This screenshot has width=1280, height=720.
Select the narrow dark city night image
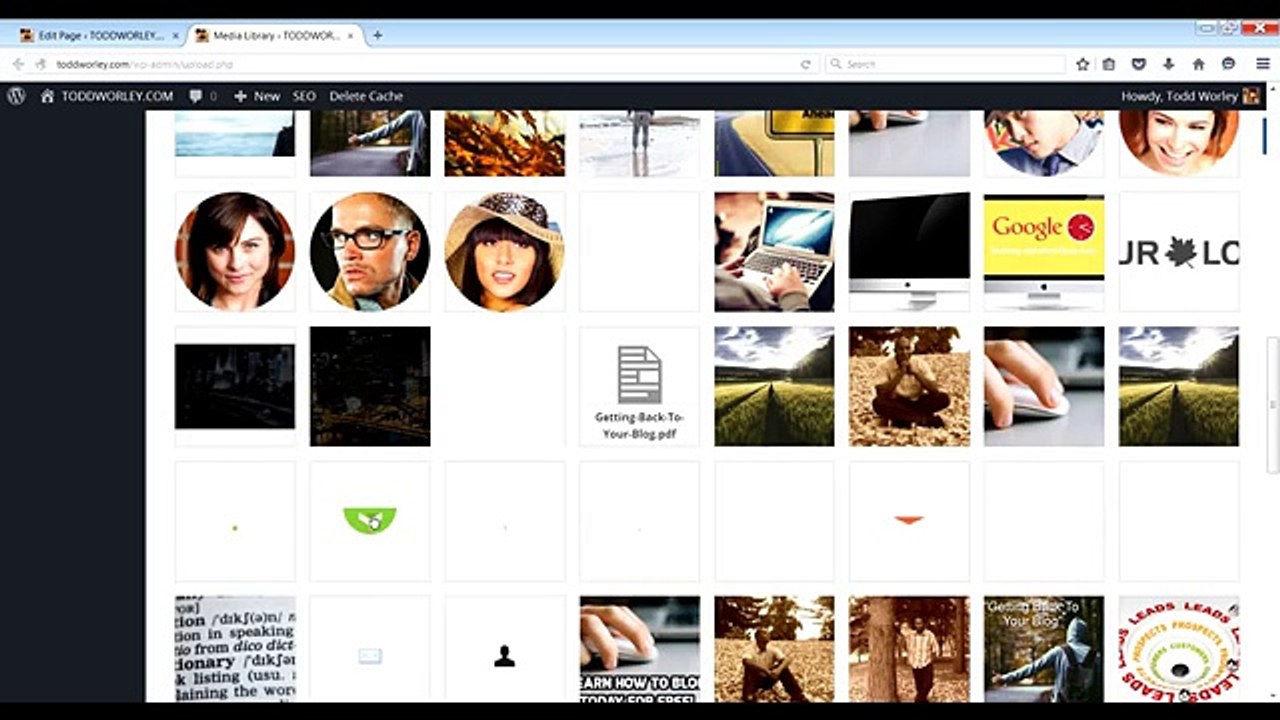[235, 386]
